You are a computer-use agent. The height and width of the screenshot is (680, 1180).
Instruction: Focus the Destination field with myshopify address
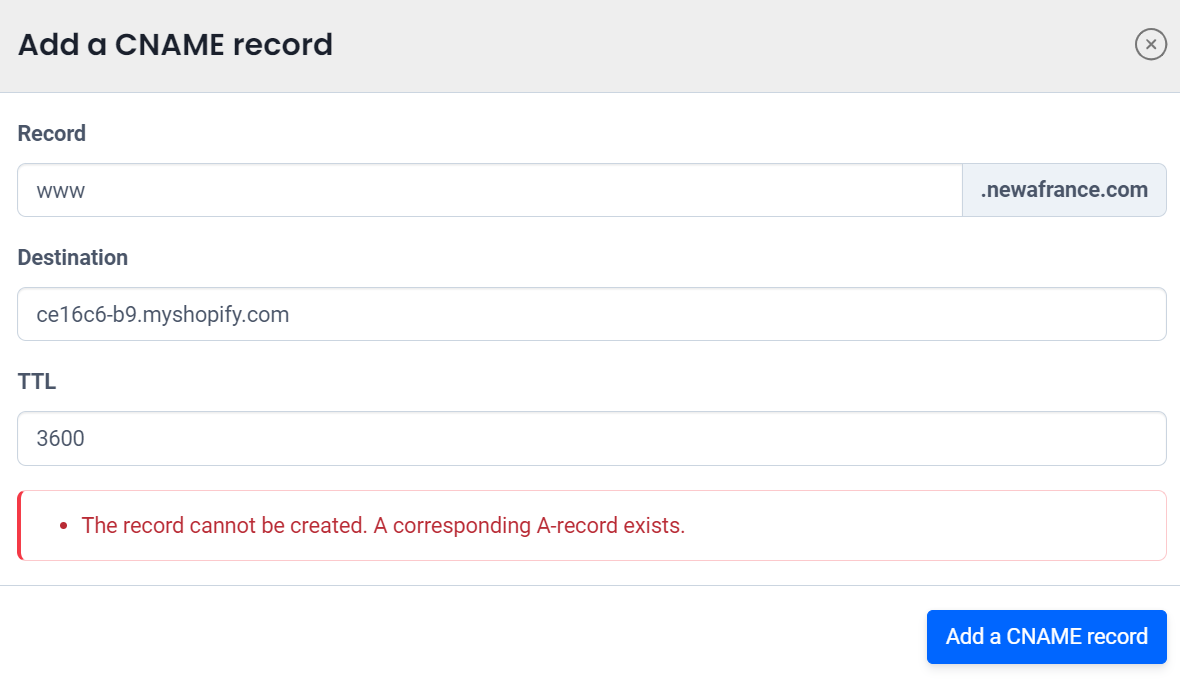point(591,314)
